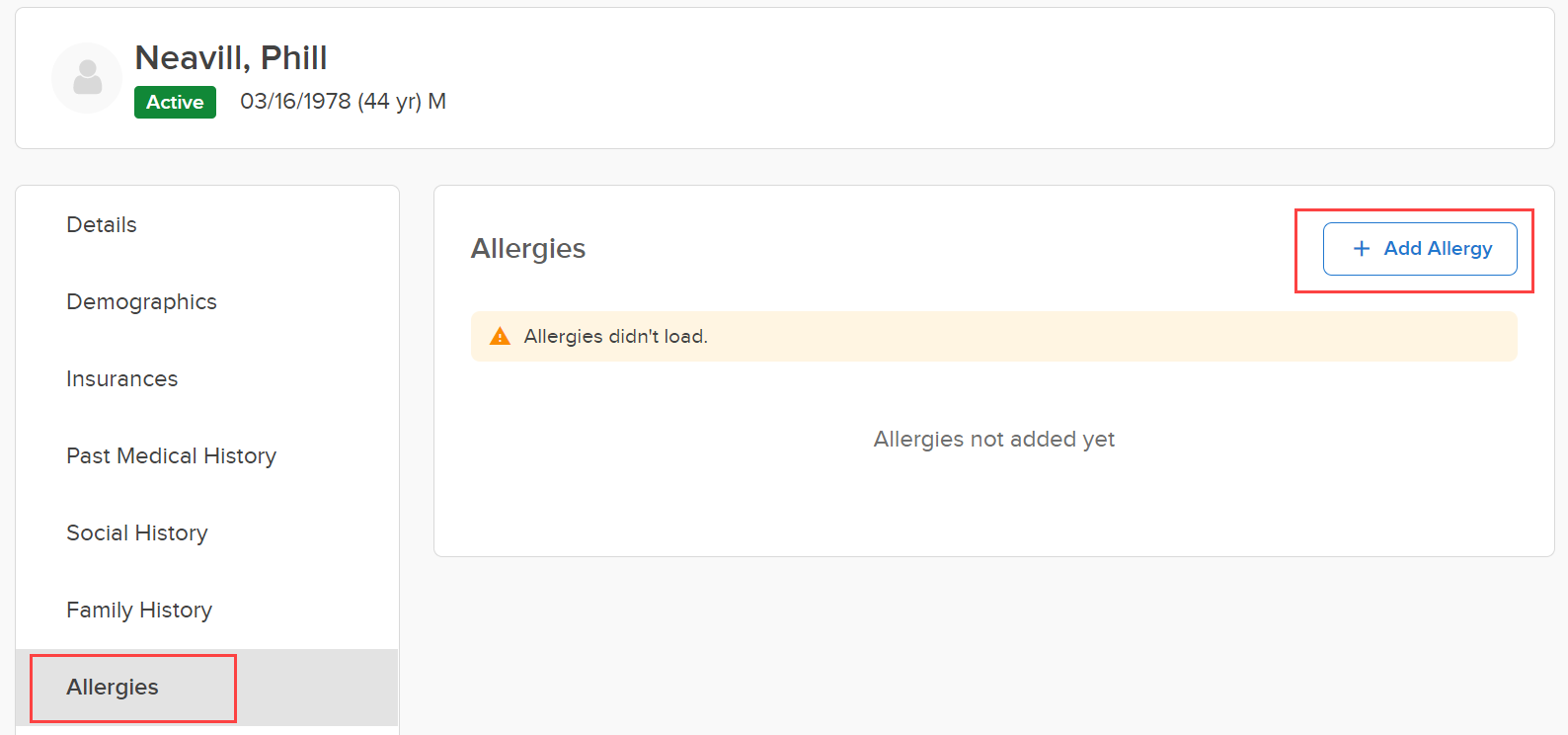Viewport: 1568px width, 735px height.
Task: Click the orange warning triangle icon
Action: point(501,337)
